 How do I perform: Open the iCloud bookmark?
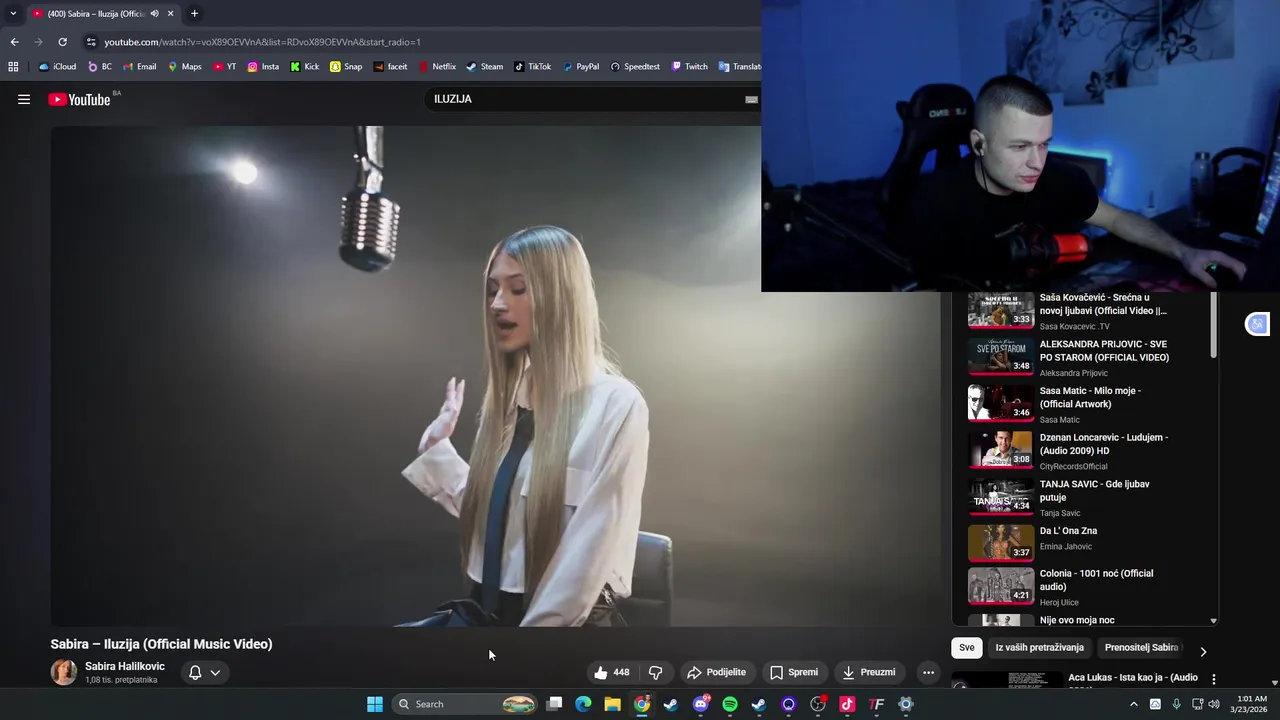[57, 67]
